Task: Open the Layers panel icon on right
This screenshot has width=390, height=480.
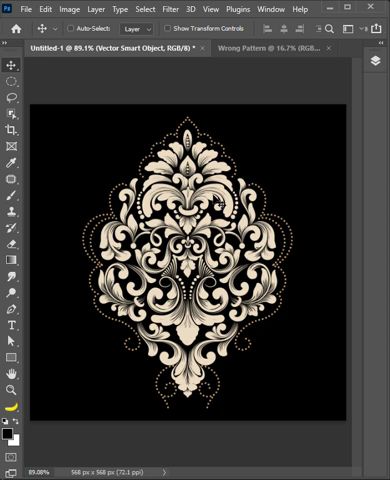Action: point(376,61)
